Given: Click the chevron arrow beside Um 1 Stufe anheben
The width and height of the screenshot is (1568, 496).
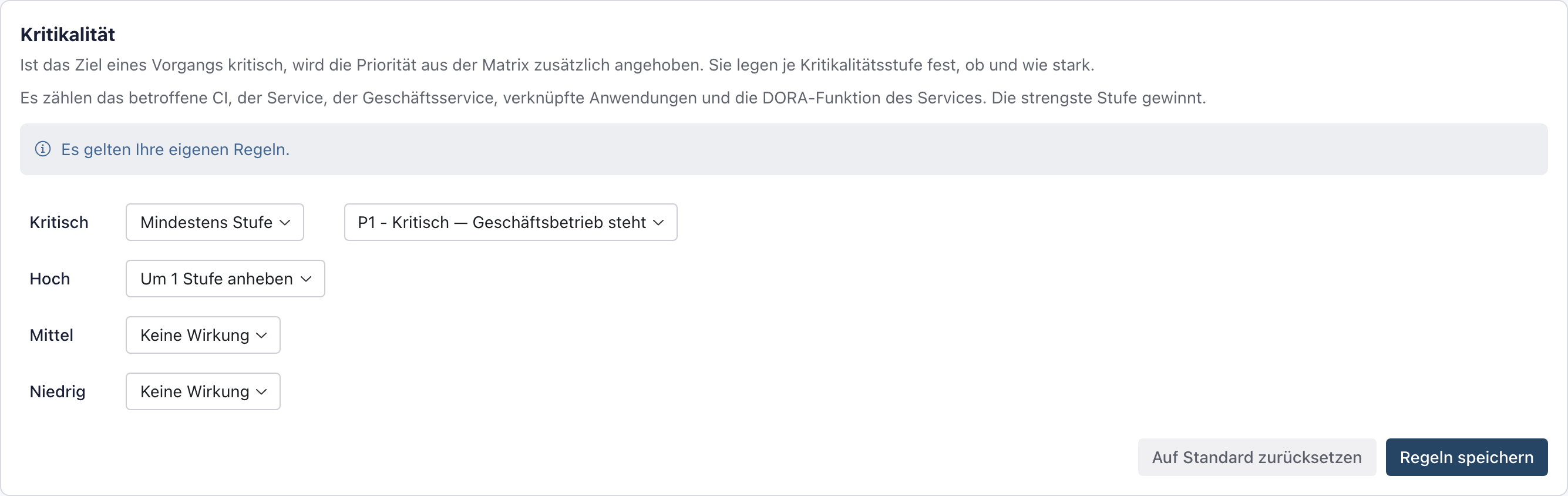Looking at the screenshot, I should [306, 279].
